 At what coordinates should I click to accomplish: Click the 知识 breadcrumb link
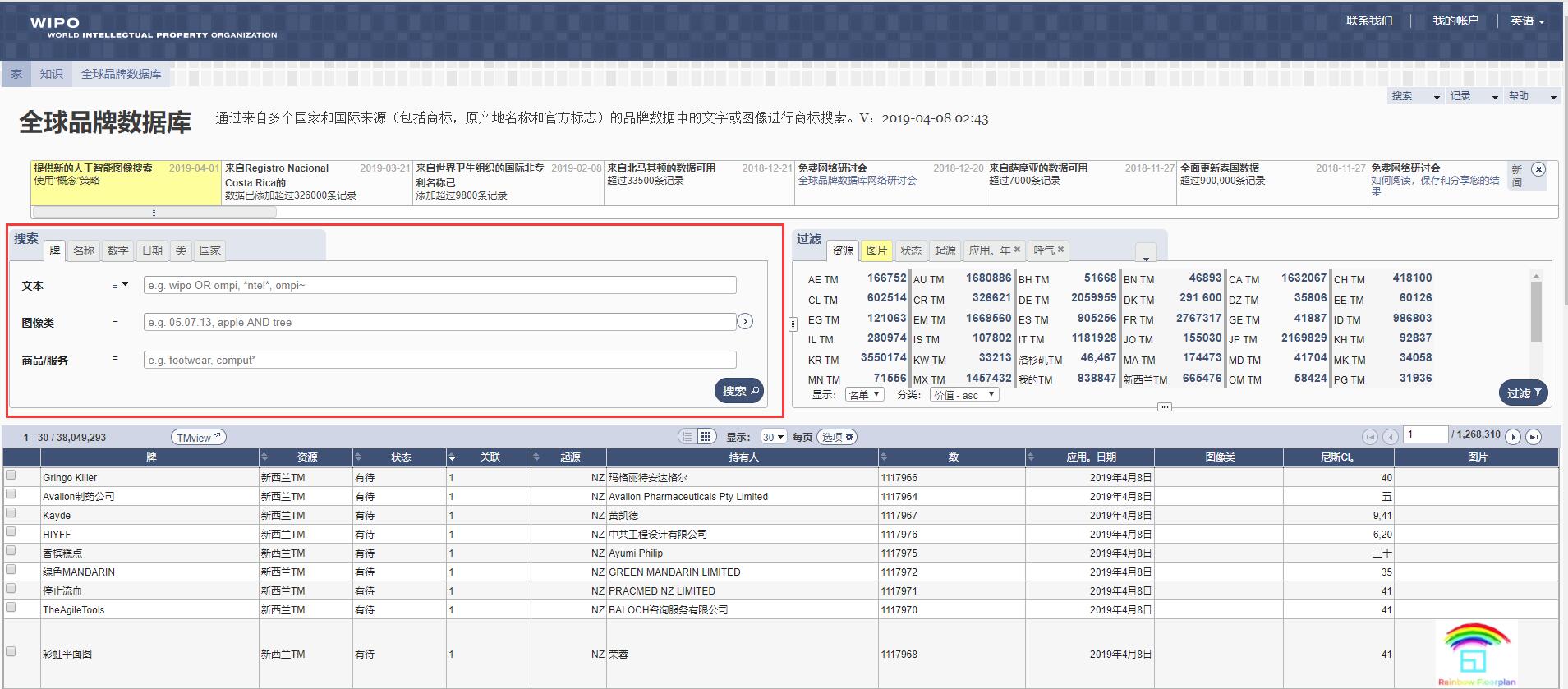[52, 74]
